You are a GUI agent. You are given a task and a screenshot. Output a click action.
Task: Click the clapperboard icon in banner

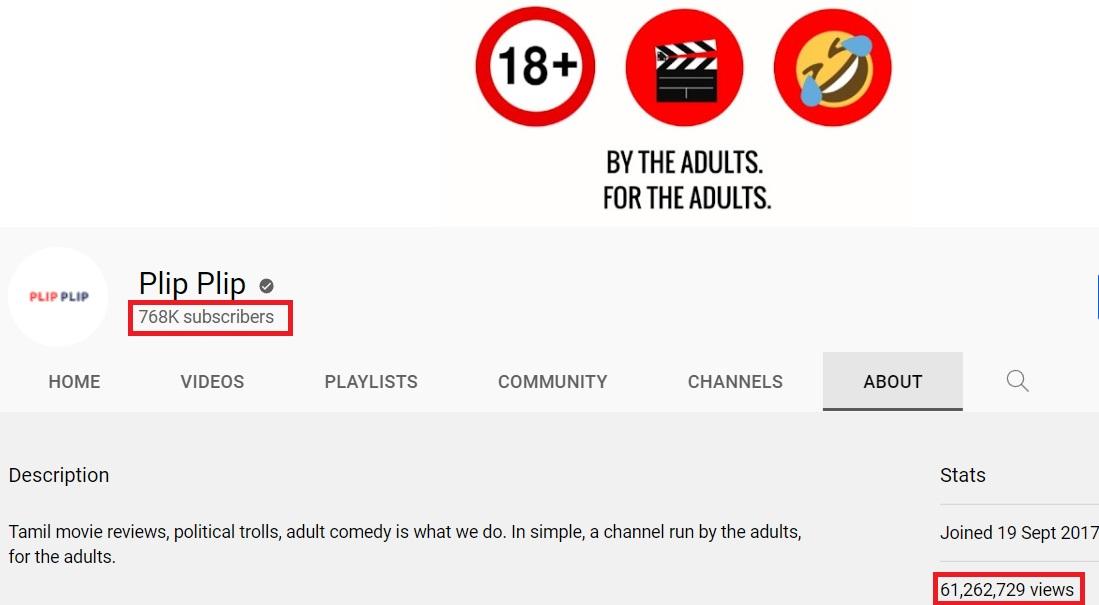(684, 67)
